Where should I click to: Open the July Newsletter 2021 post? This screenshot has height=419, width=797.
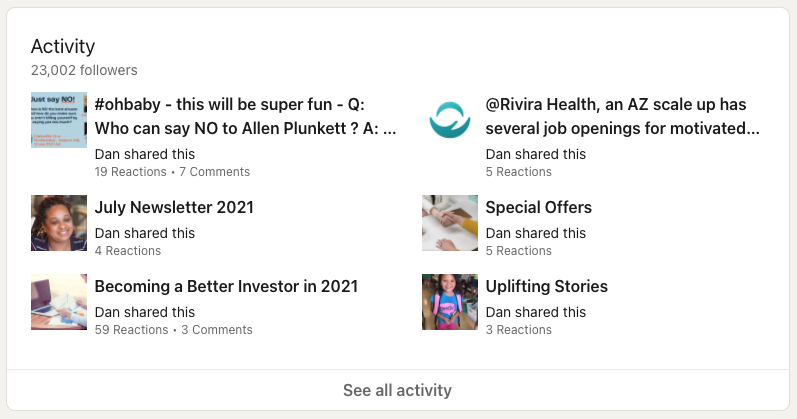(x=174, y=207)
